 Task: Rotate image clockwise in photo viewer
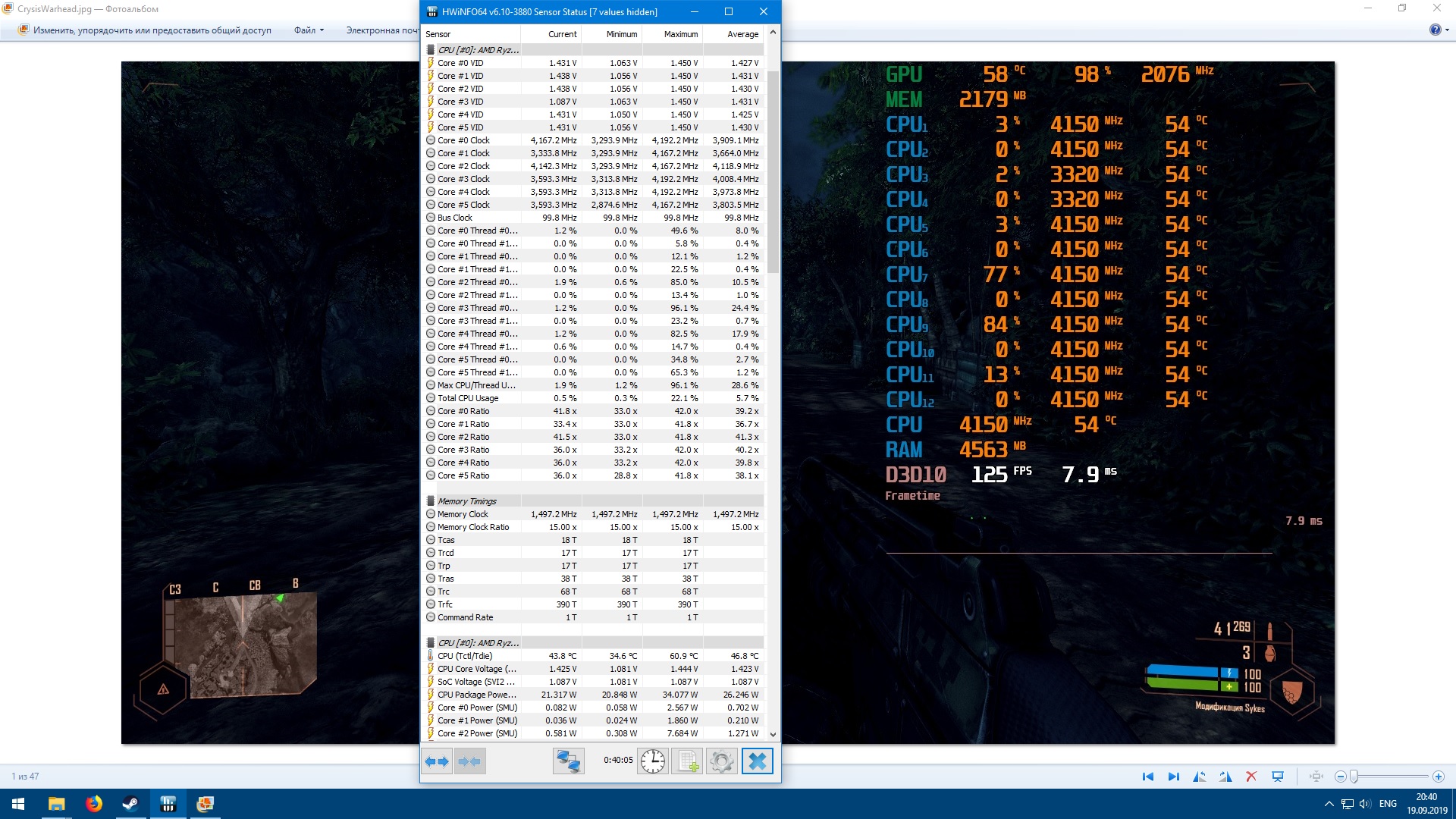(x=1225, y=777)
